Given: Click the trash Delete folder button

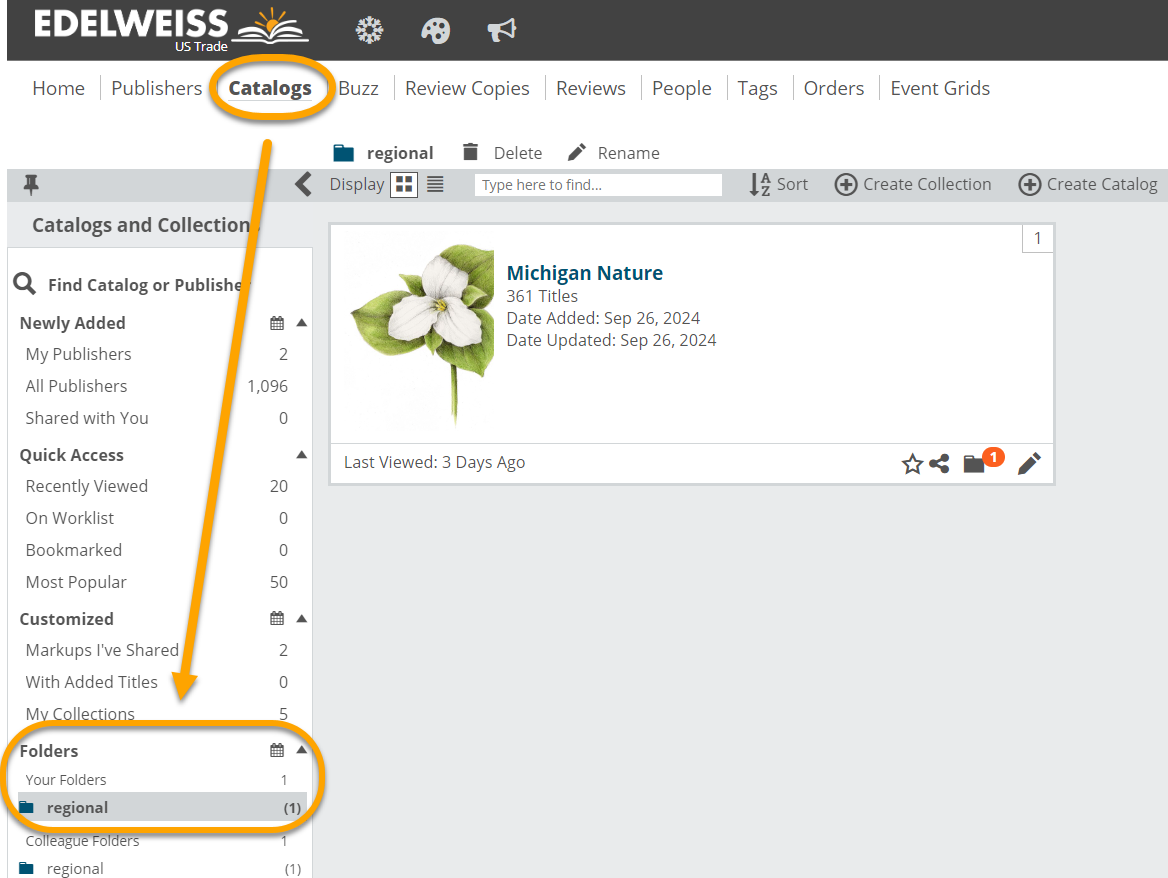Looking at the screenshot, I should tap(502, 153).
